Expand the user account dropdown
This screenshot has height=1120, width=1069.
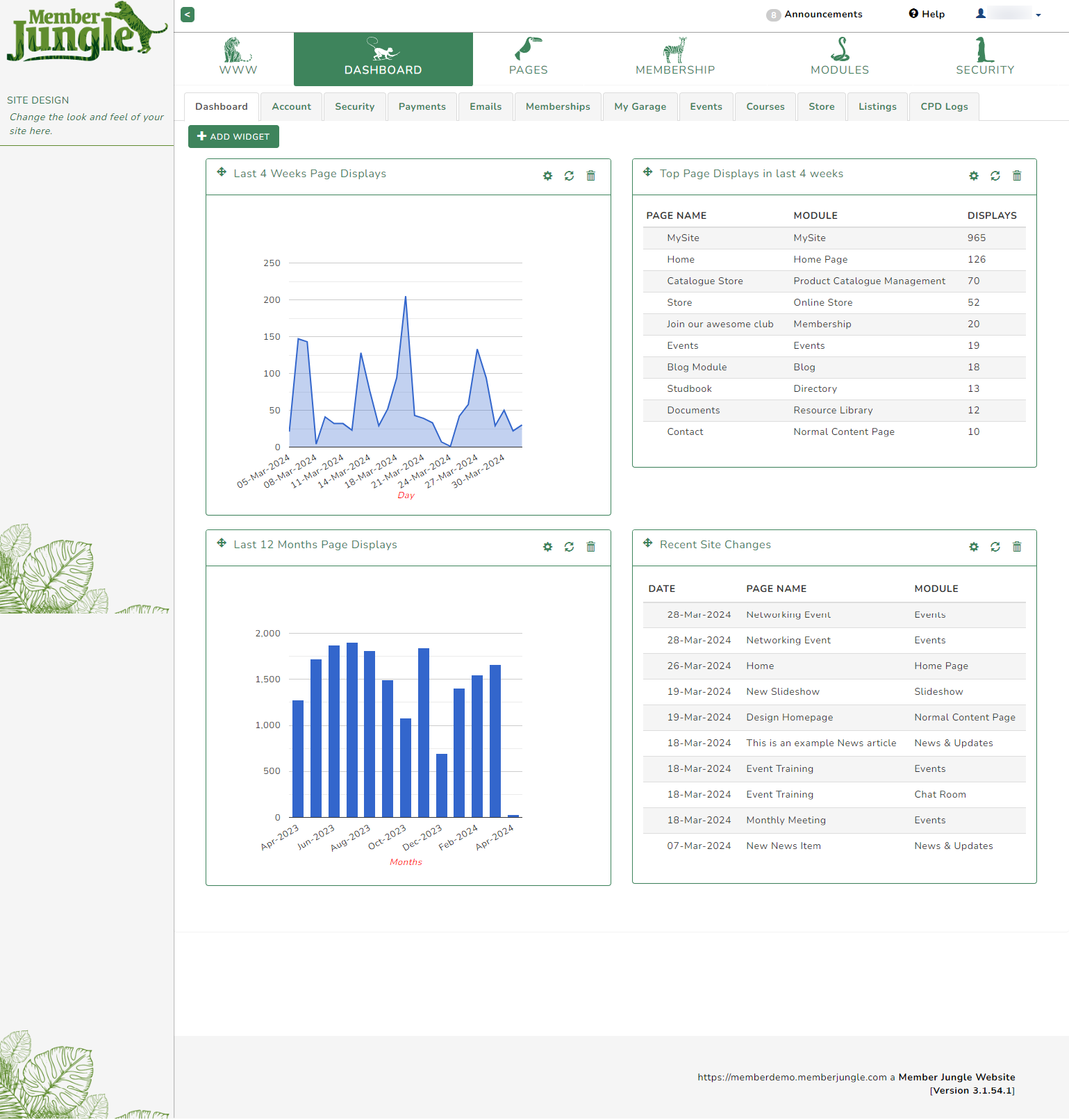pos(1009,14)
